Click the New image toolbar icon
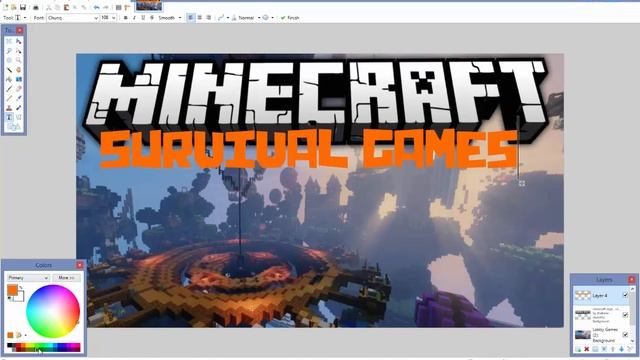 click(x=6, y=7)
